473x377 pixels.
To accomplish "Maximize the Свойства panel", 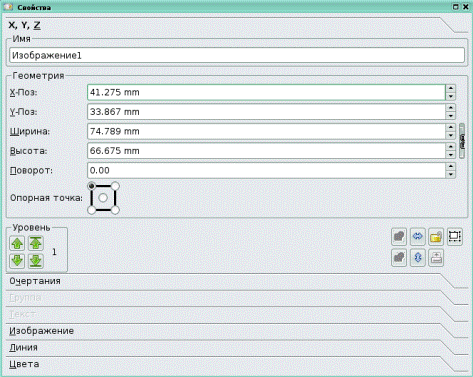I will click(x=456, y=7).
